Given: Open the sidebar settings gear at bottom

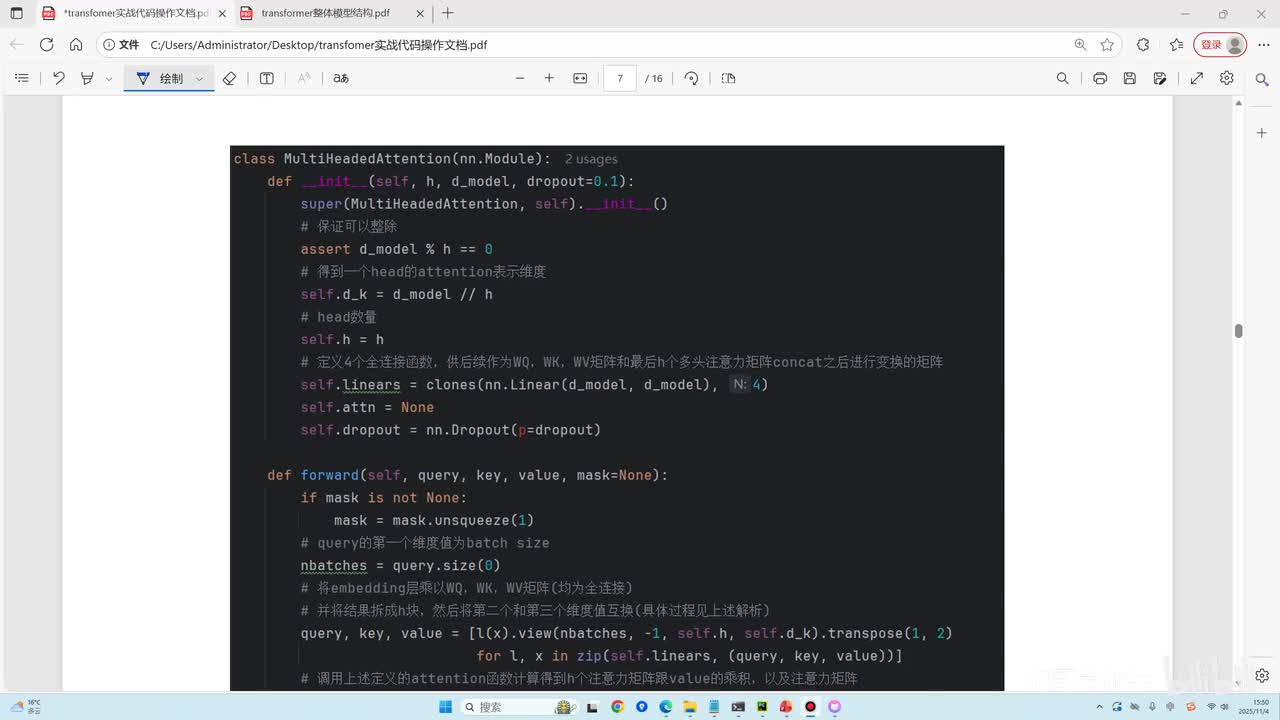Looking at the screenshot, I should 1262,676.
